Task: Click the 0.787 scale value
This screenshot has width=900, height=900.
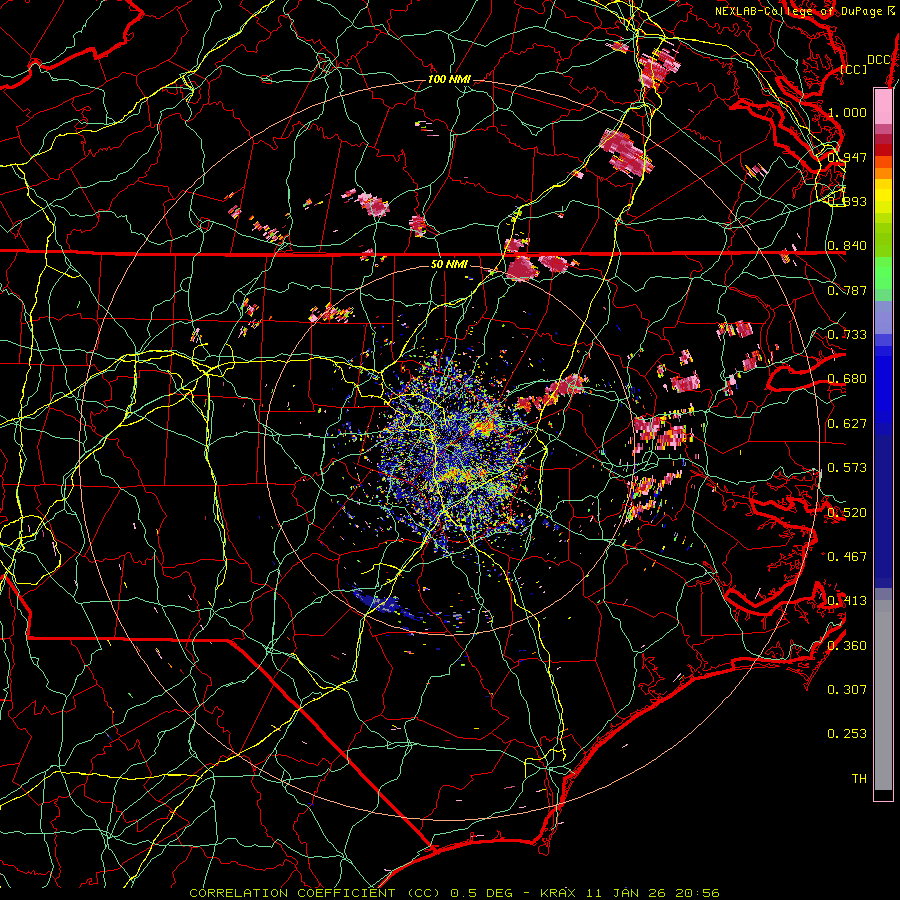Action: pos(847,290)
